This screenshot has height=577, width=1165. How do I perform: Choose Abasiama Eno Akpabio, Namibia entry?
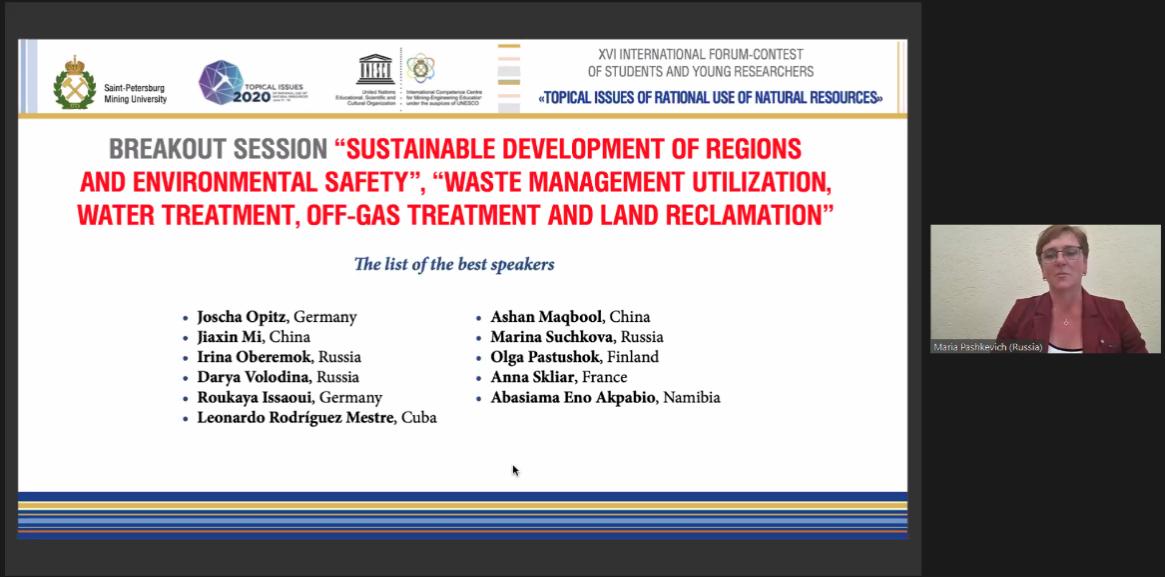tap(604, 397)
